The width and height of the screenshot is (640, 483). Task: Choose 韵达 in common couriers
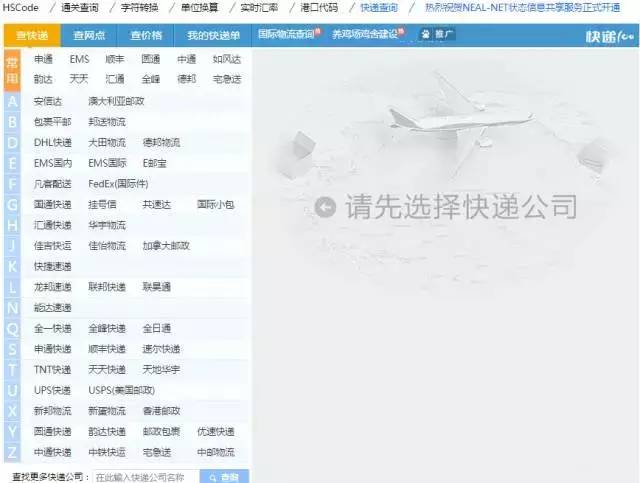click(43, 79)
